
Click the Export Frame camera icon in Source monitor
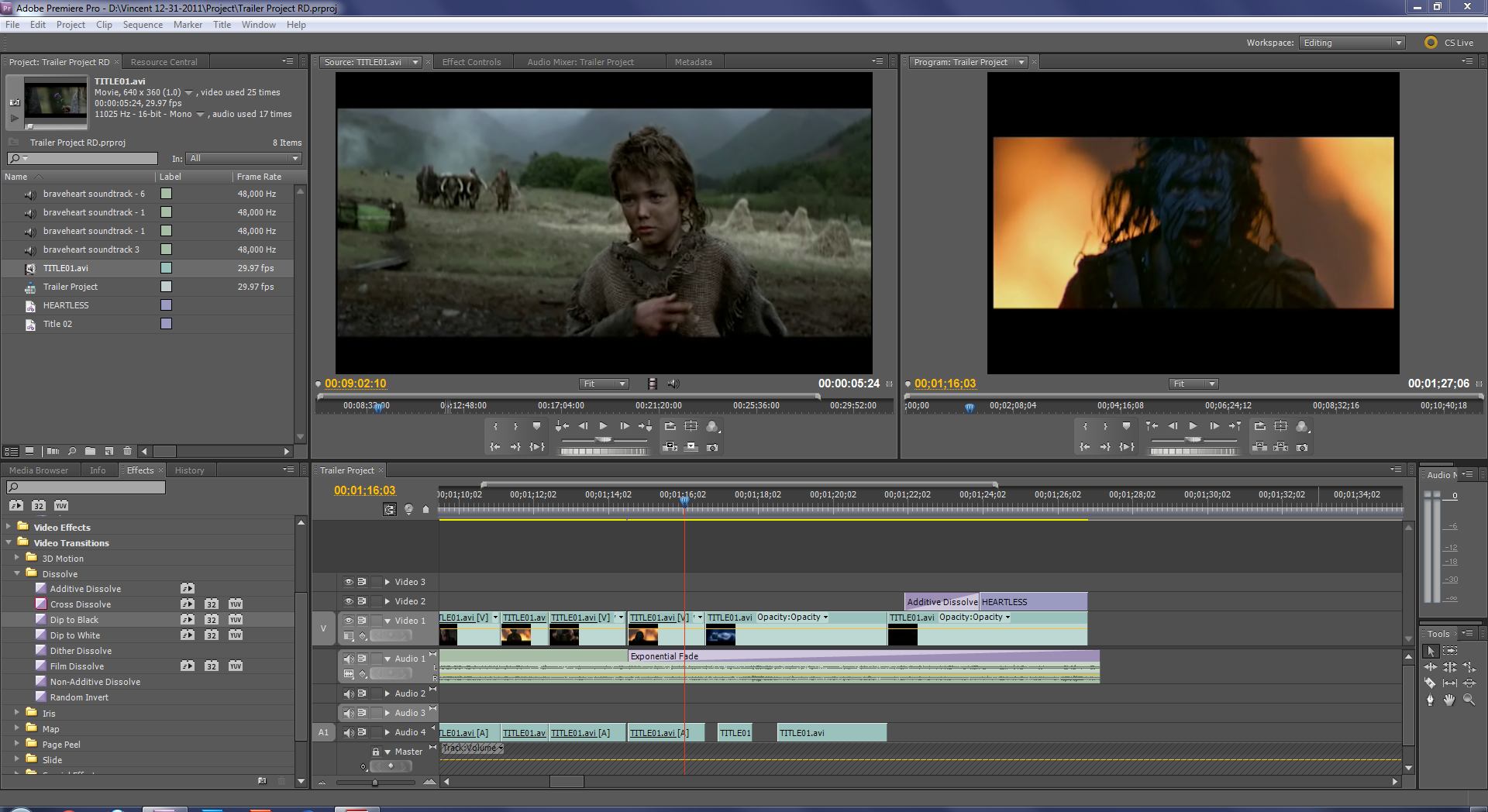click(x=712, y=447)
